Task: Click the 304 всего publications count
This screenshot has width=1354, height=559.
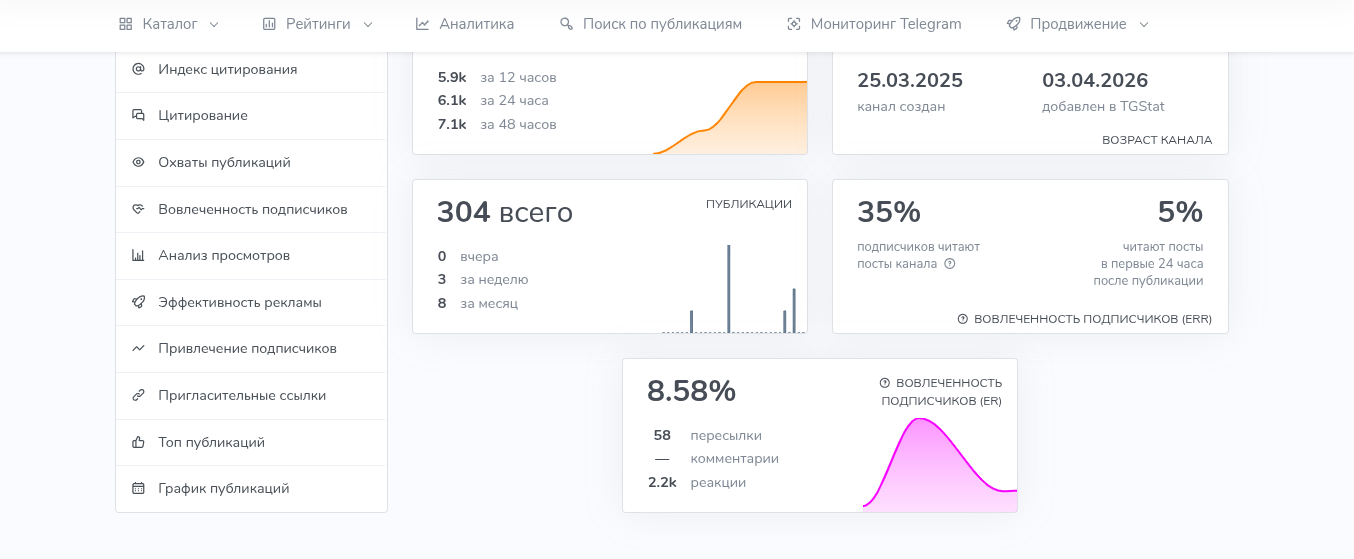Action: coord(505,212)
